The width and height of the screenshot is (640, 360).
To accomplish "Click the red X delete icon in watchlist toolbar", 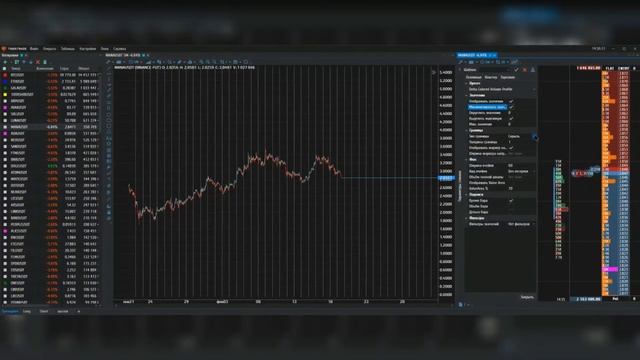I will point(38,62).
